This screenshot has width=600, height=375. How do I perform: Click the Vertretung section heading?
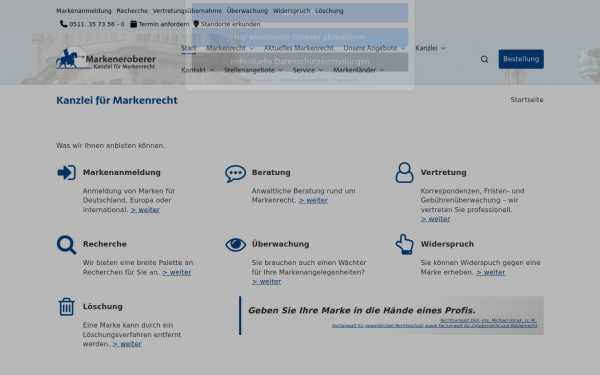[443, 173]
